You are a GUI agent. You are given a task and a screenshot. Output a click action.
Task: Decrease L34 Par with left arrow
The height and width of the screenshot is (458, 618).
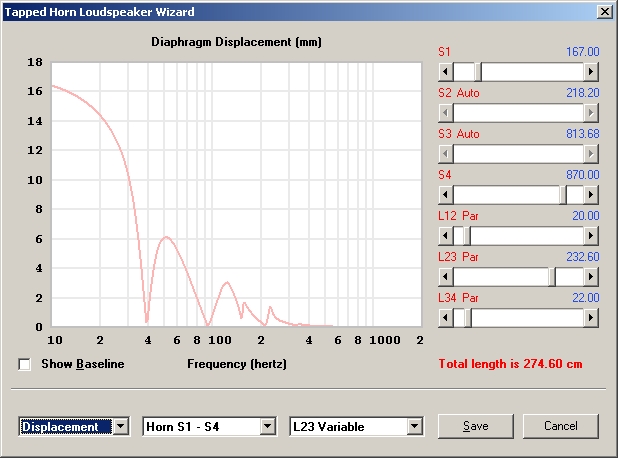(x=446, y=318)
